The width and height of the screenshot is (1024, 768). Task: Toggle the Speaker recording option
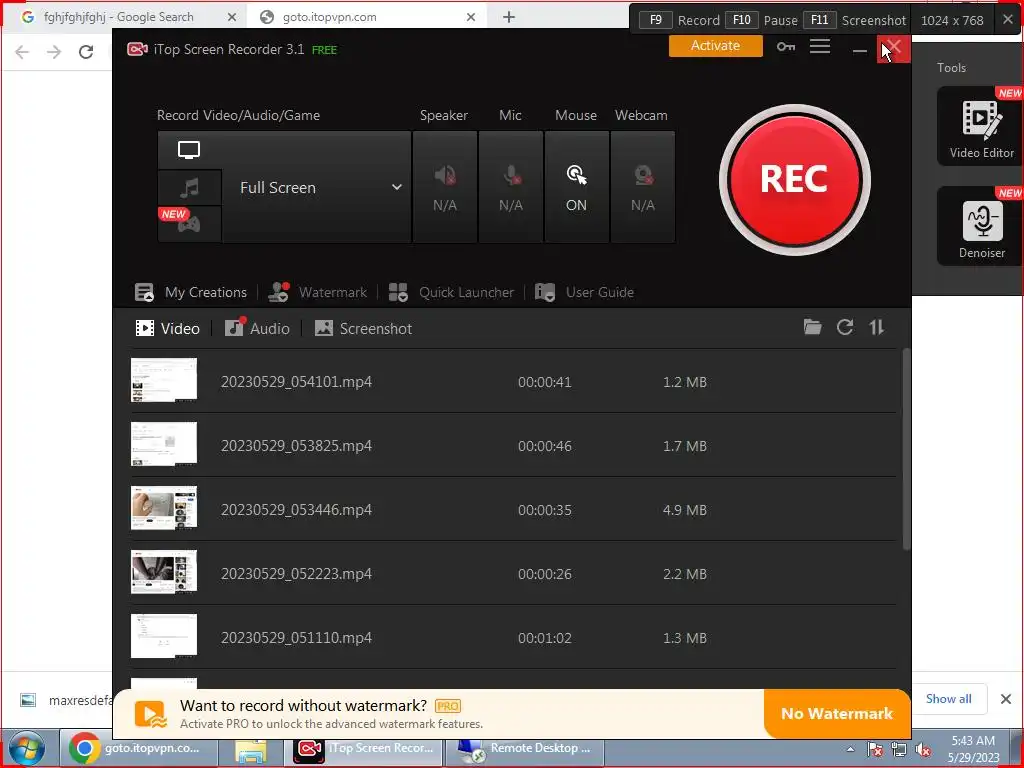(445, 187)
